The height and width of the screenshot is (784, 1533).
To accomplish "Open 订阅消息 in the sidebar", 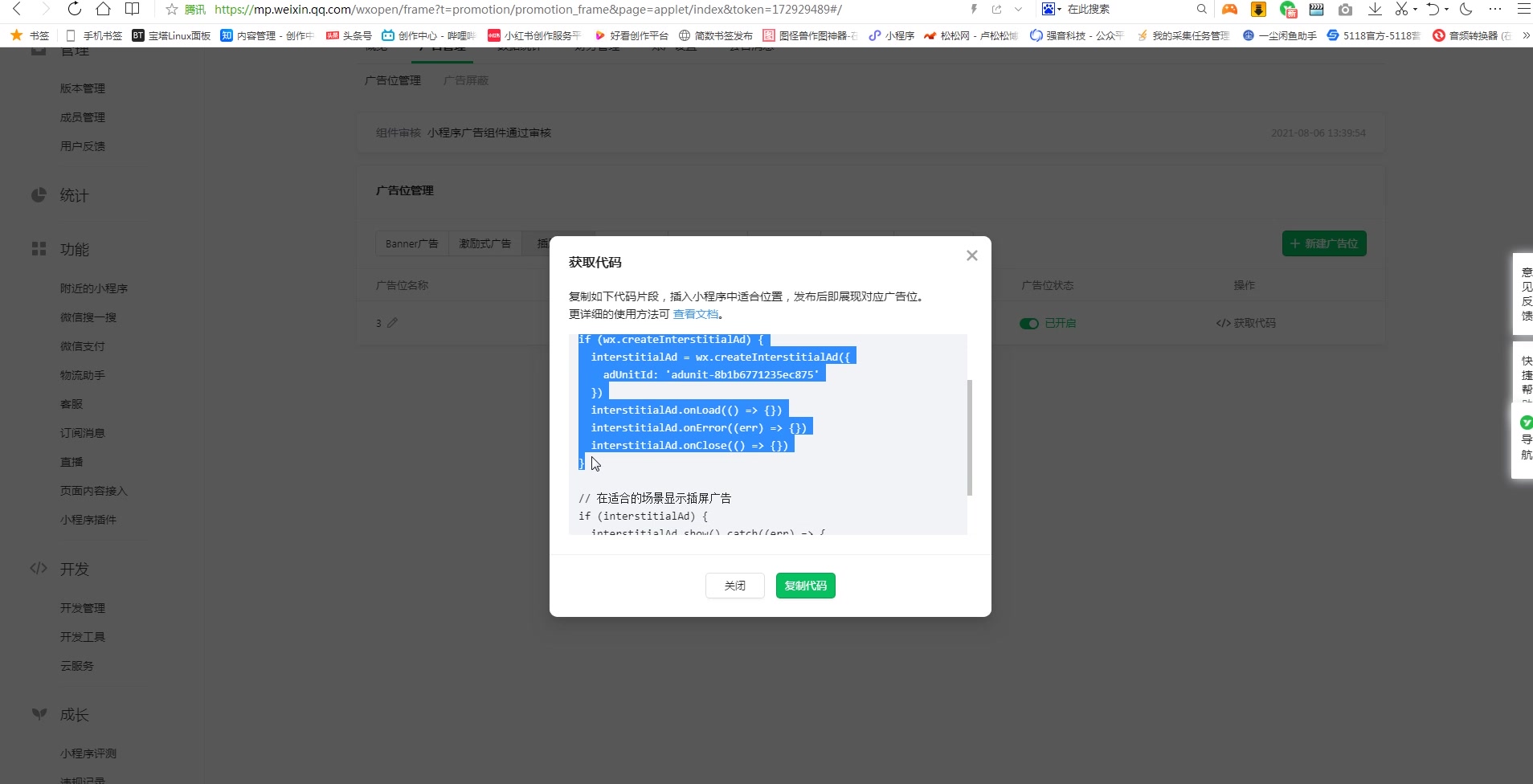I will point(83,433).
